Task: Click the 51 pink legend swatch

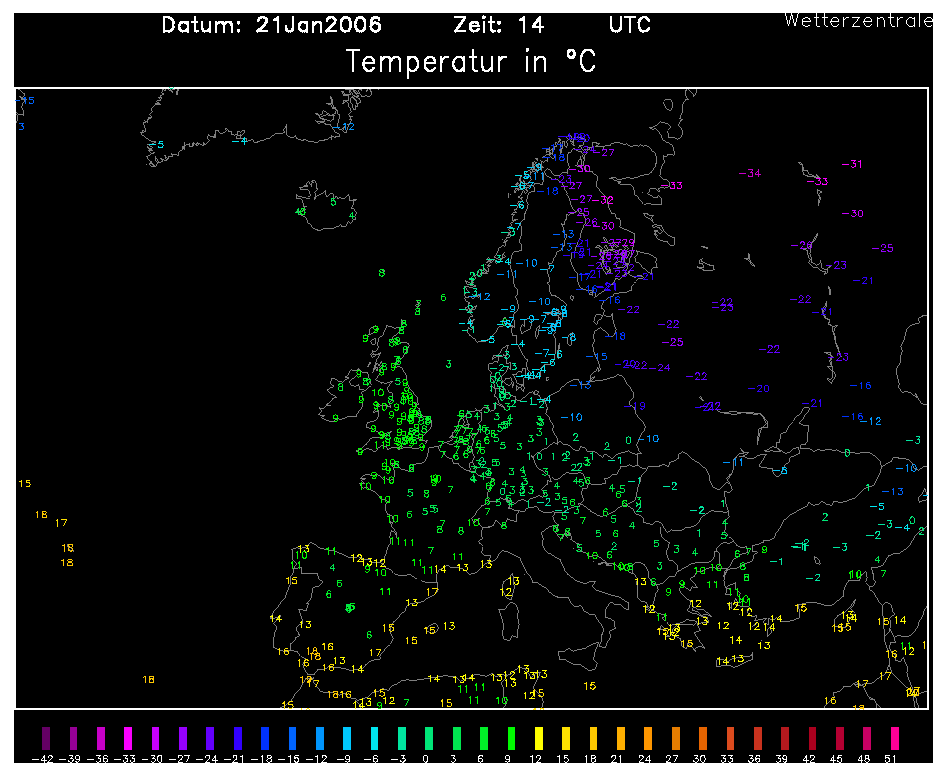Action: [x=894, y=738]
